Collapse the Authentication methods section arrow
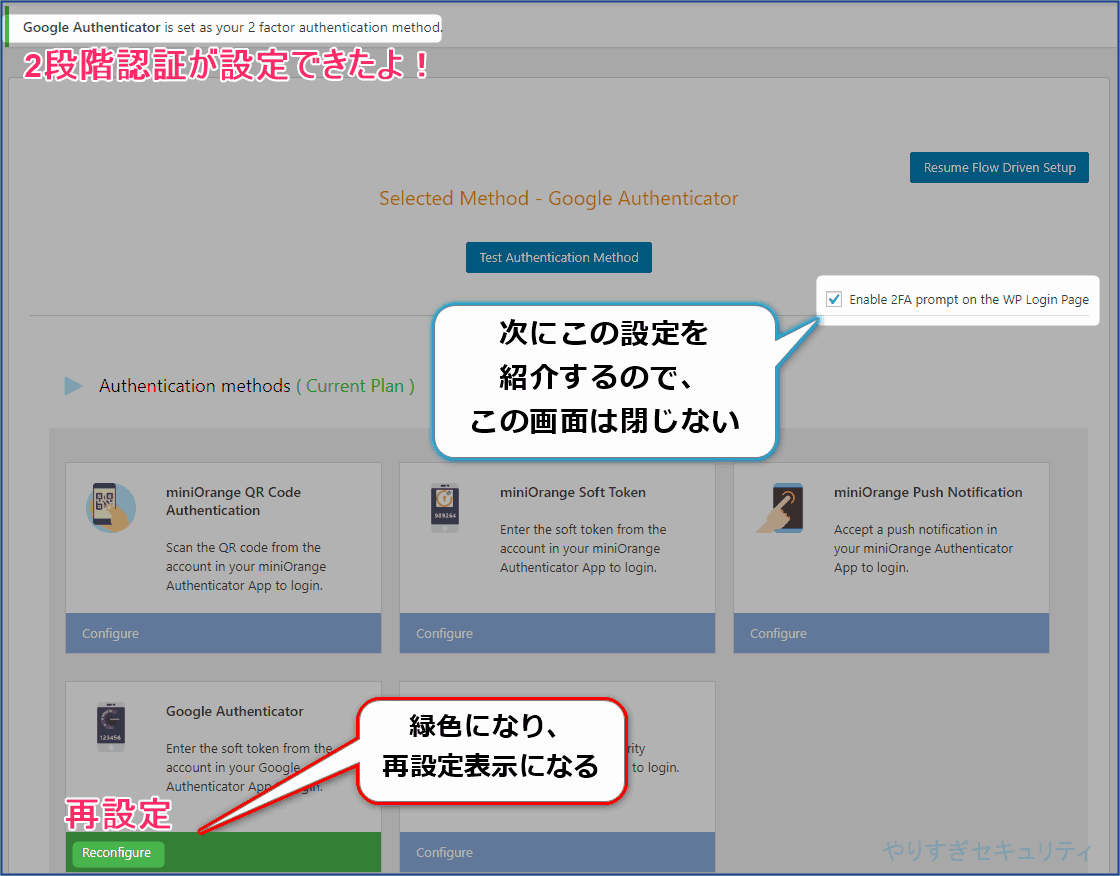Viewport: 1120px width, 876px height. 74,386
